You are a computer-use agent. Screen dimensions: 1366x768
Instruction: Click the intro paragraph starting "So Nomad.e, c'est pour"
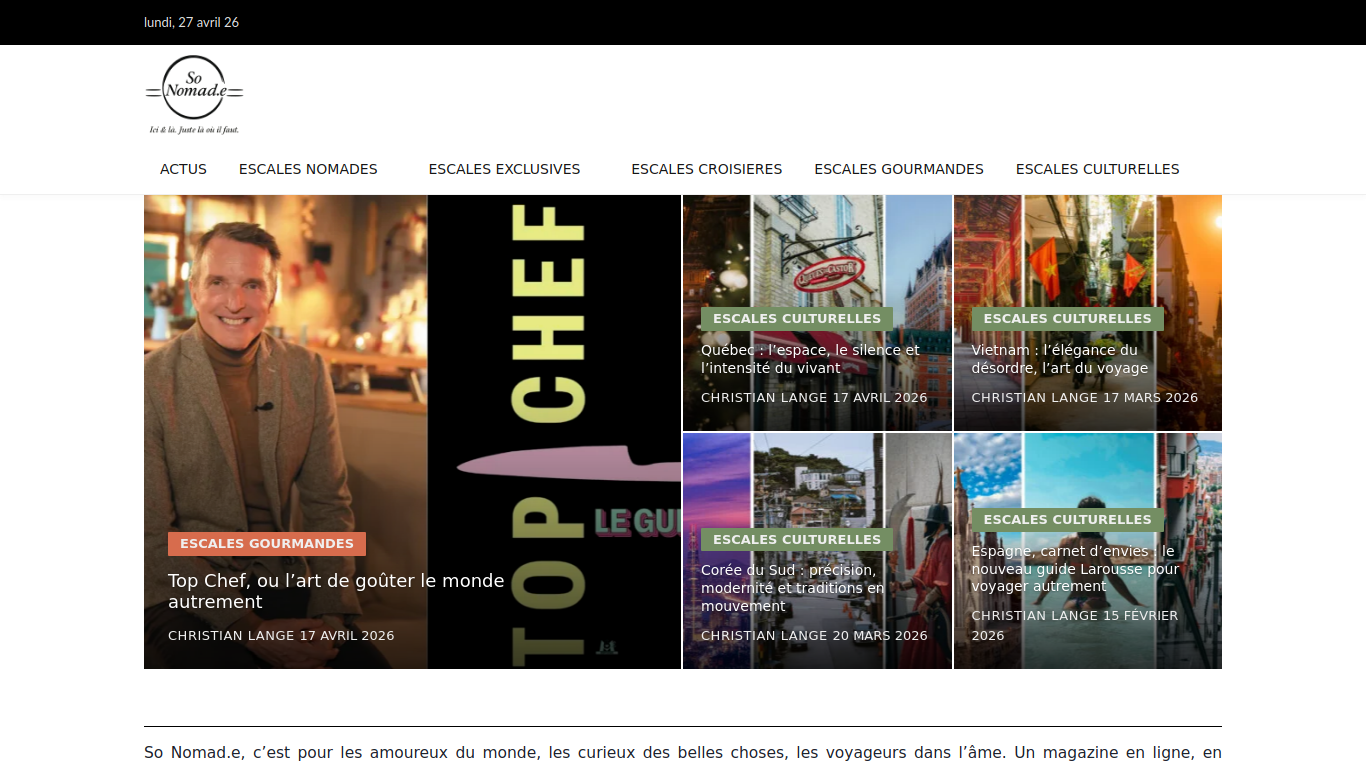click(x=683, y=753)
